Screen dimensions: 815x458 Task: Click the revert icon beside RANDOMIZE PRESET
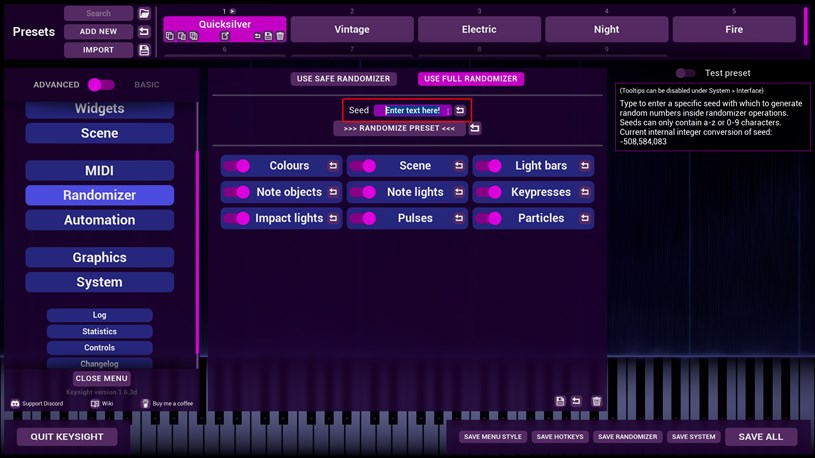pyautogui.click(x=475, y=128)
